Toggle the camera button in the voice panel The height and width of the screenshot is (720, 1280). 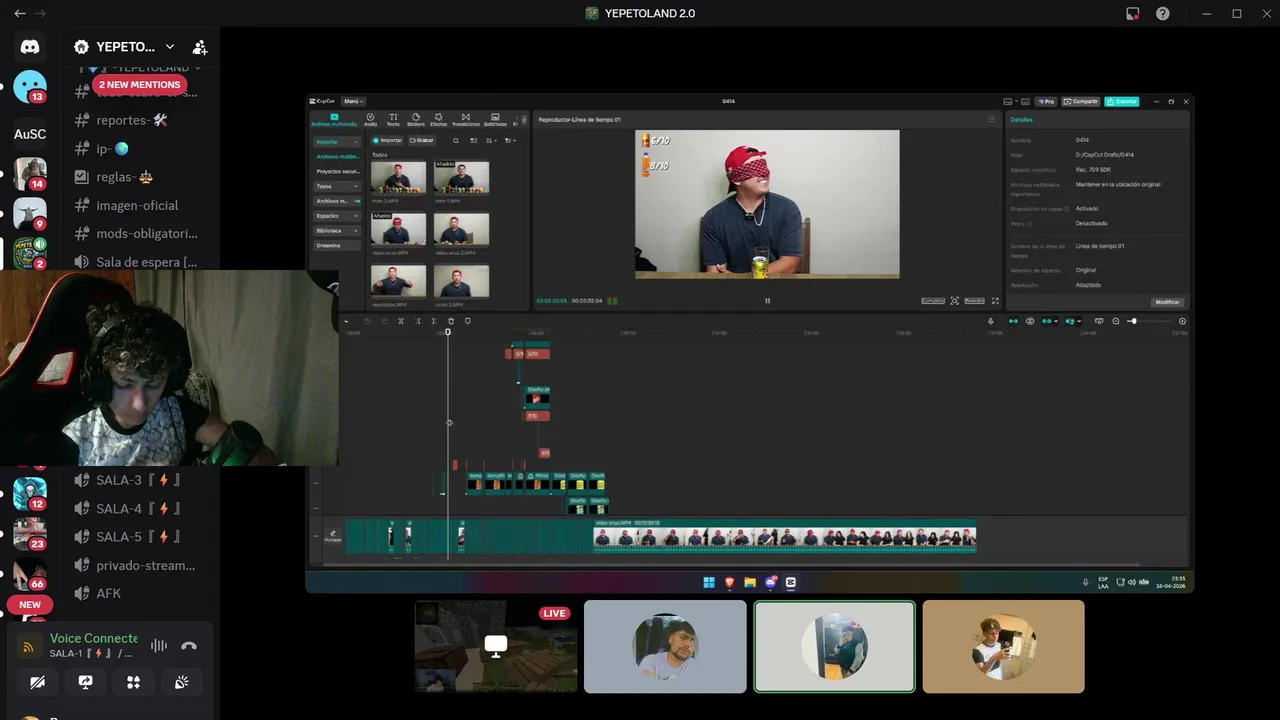(x=37, y=682)
